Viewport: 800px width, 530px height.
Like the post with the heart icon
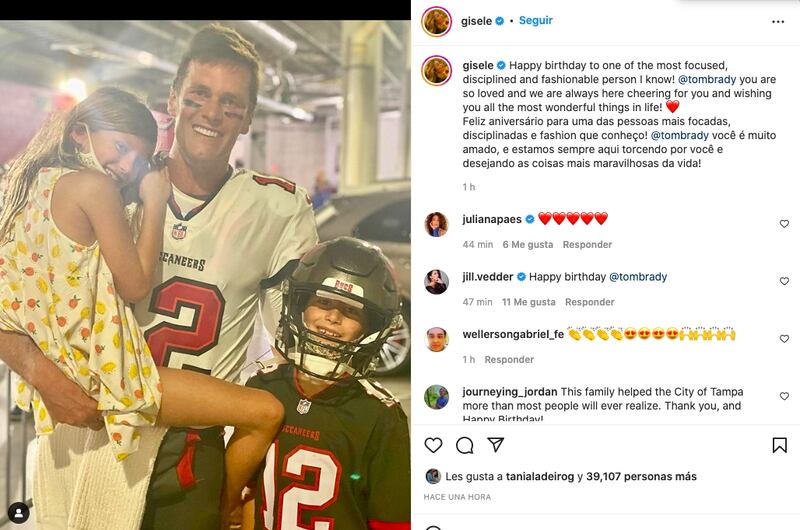433,445
